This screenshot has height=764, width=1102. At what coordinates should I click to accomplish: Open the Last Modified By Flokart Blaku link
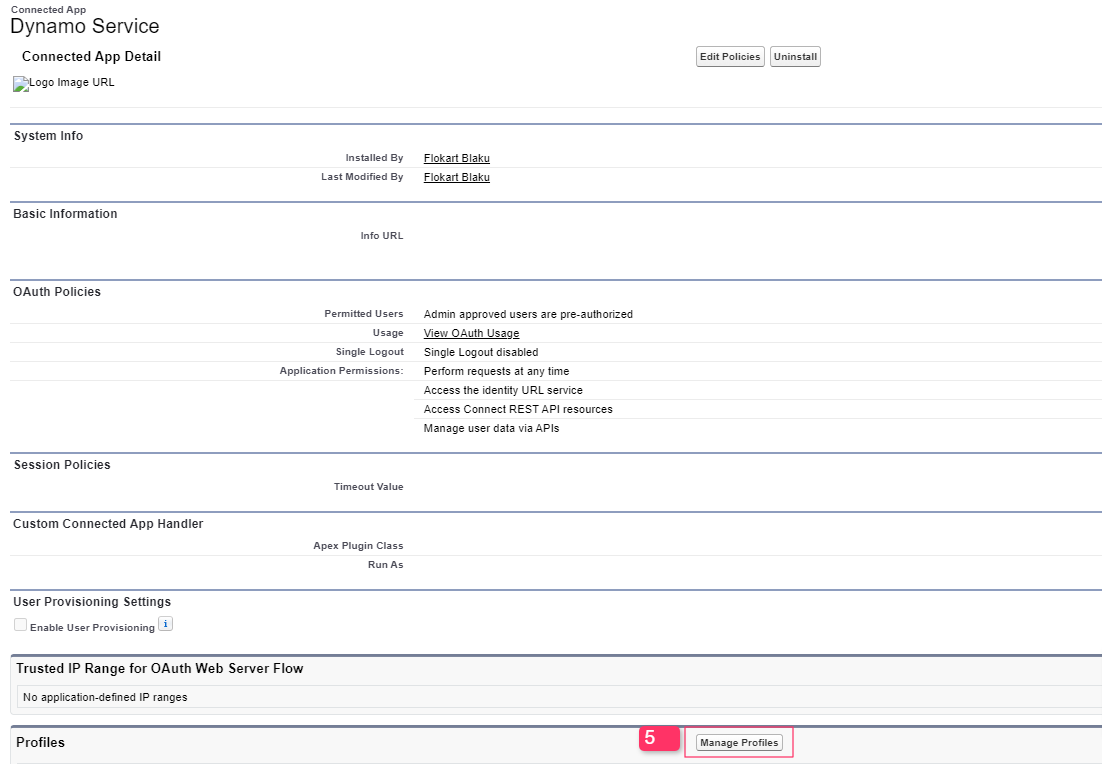tap(456, 177)
